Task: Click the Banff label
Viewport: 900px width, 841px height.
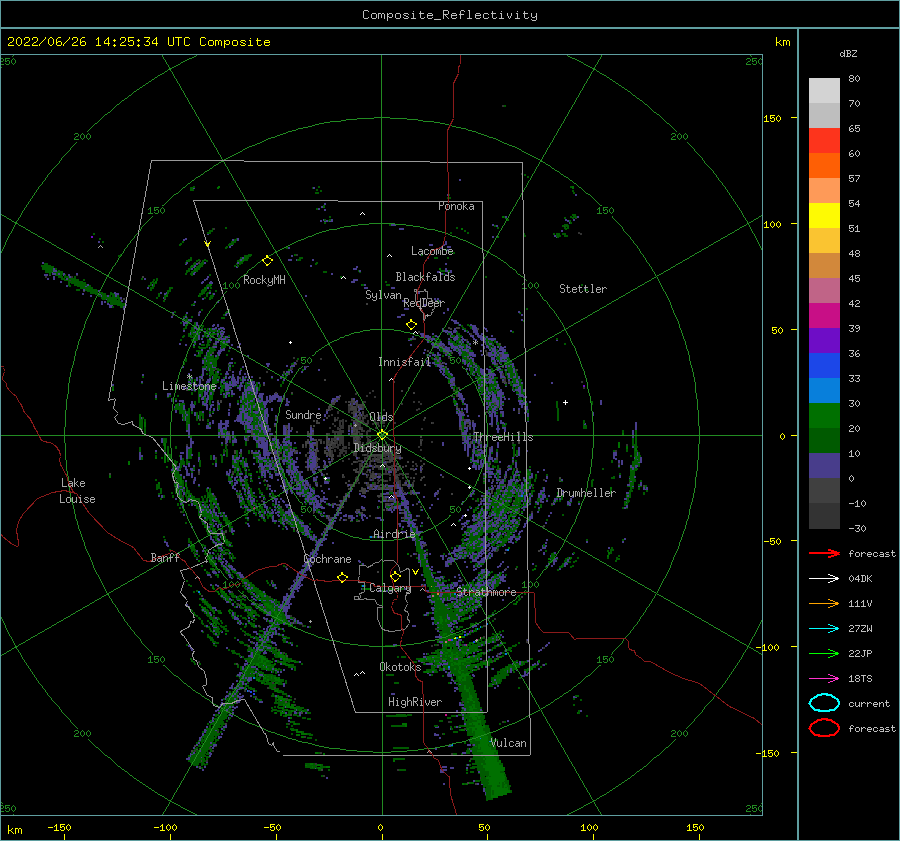Action: pyautogui.click(x=165, y=557)
